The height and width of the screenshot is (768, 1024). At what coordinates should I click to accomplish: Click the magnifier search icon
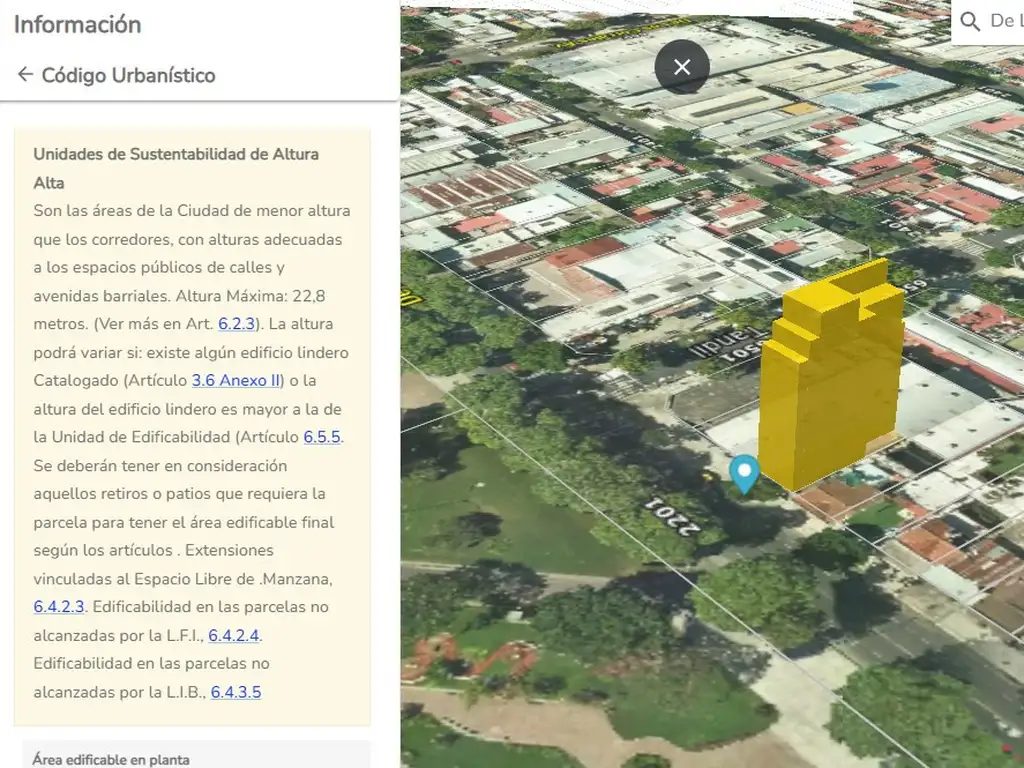(969, 21)
